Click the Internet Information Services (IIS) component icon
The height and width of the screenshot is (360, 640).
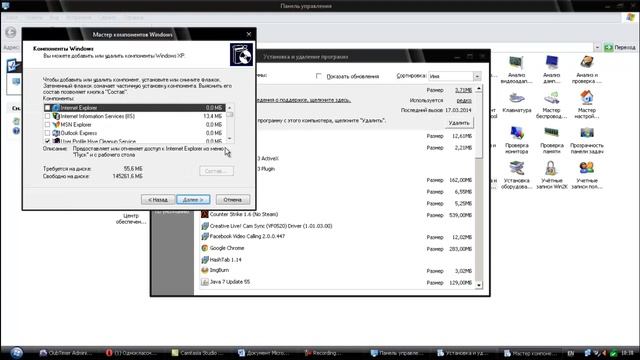coord(56,116)
